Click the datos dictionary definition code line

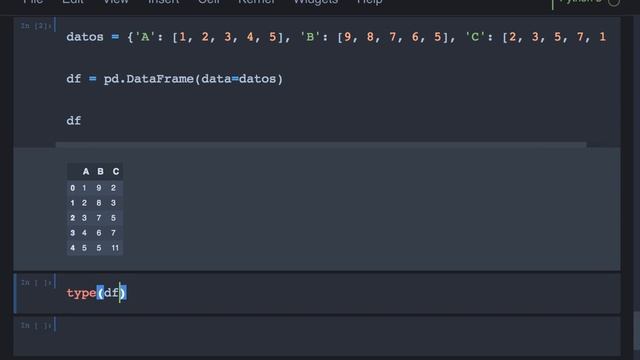click(x=336, y=37)
